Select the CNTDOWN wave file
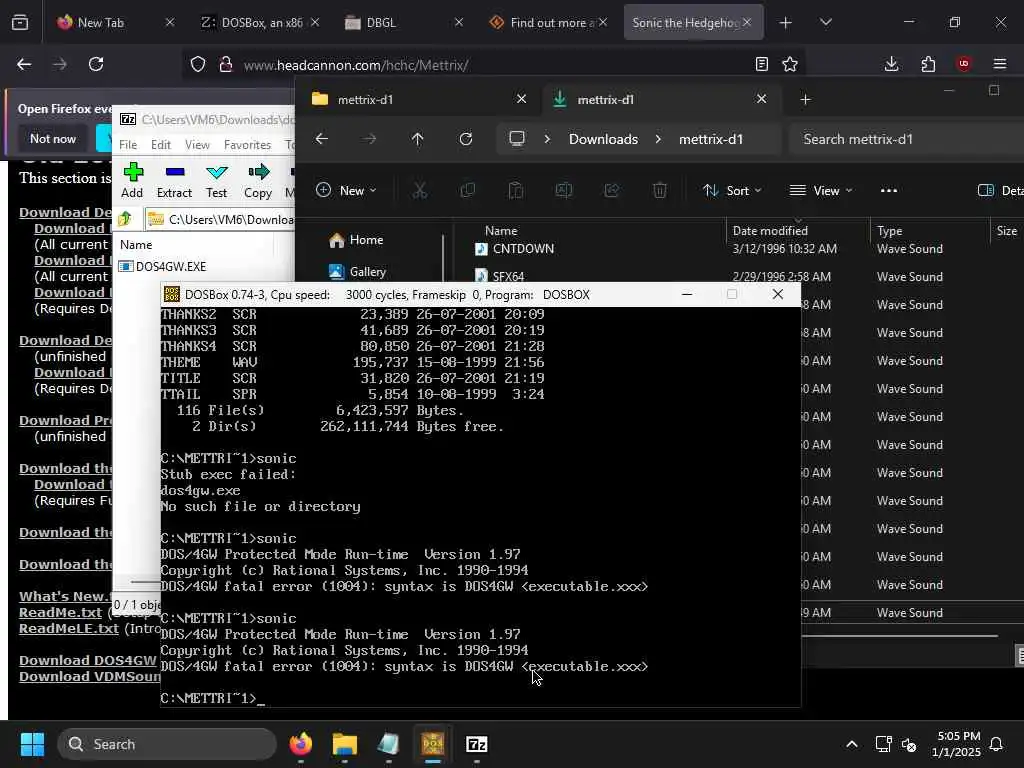The width and height of the screenshot is (1024, 768). coord(524,249)
